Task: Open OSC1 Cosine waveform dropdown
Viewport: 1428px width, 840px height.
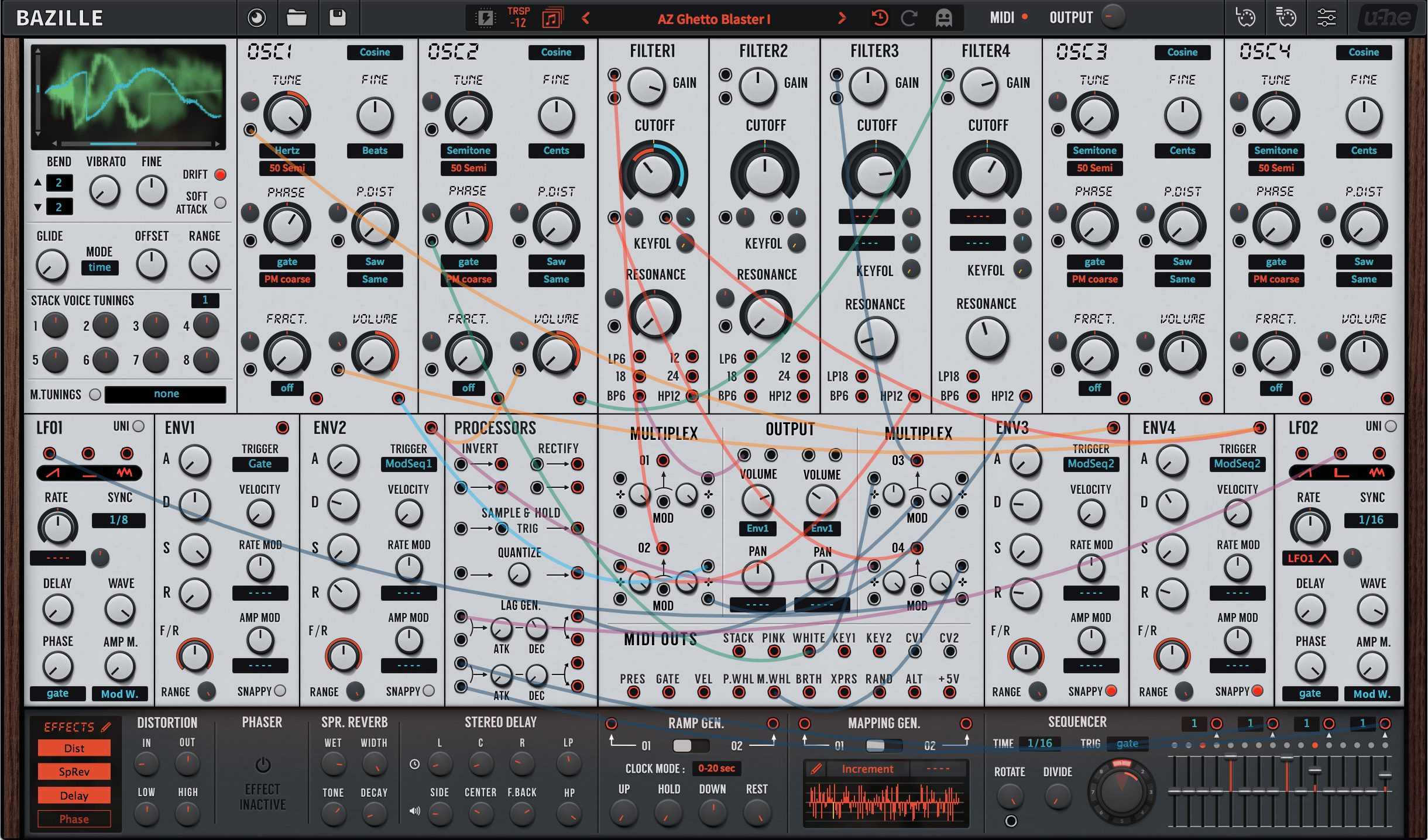Action: pos(375,52)
